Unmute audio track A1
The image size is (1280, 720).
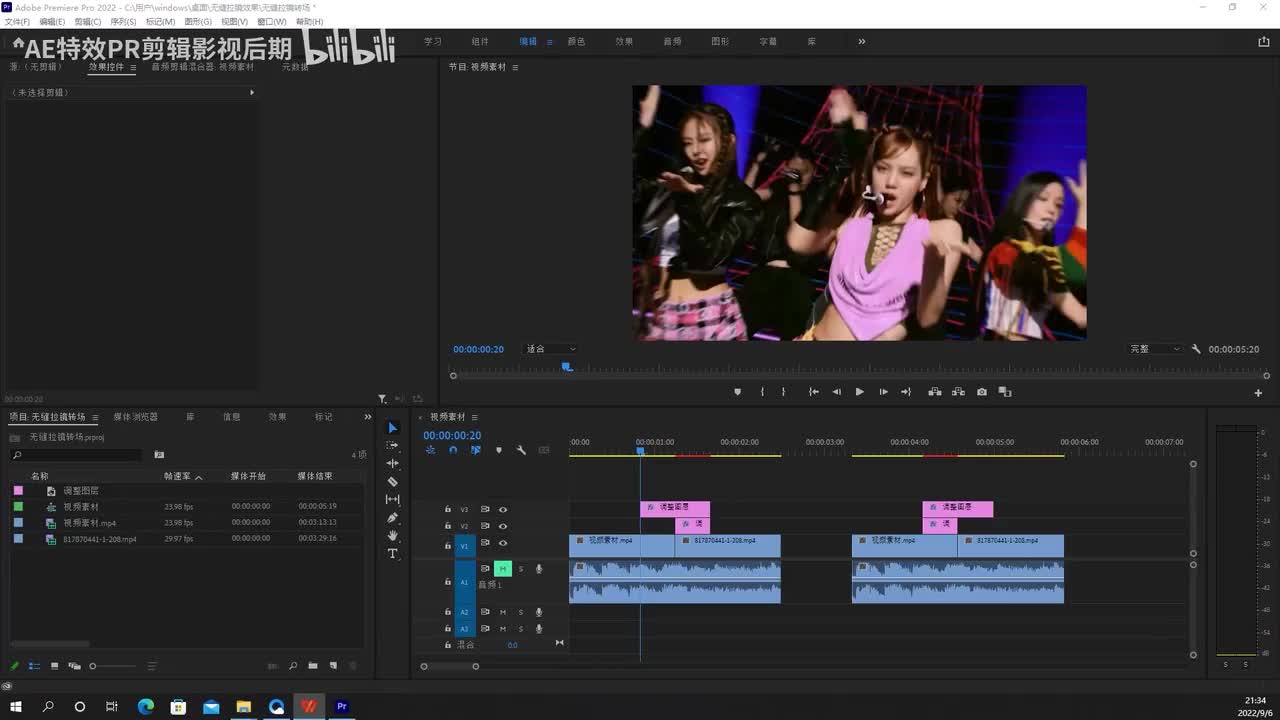[x=503, y=569]
